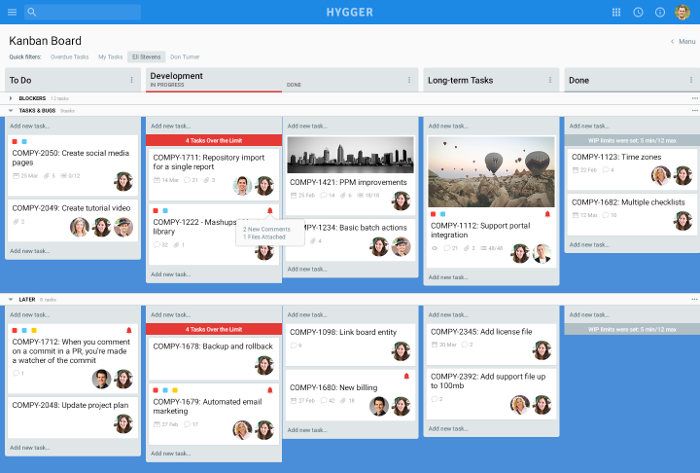The height and width of the screenshot is (473, 700).
Task: Open card COMPY-2345: Add license file
Action: point(491,344)
